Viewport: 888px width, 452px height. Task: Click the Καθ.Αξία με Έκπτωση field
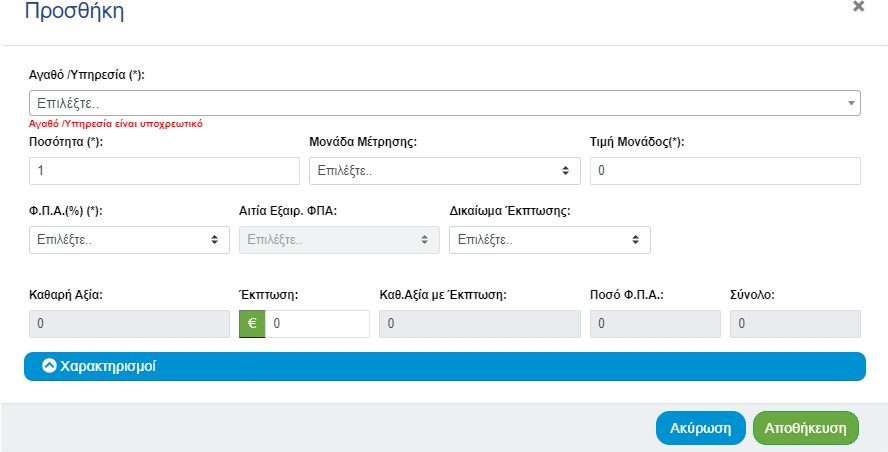coord(479,324)
